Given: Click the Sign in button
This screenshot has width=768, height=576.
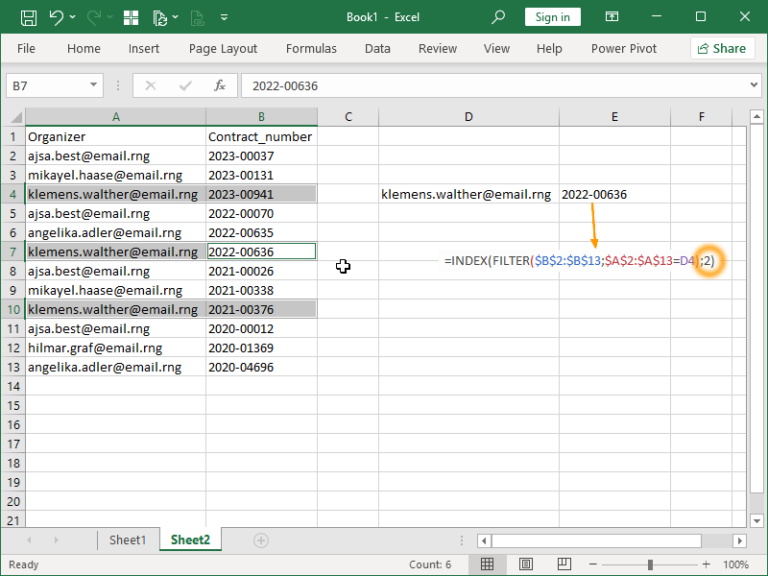Looking at the screenshot, I should 552,17.
